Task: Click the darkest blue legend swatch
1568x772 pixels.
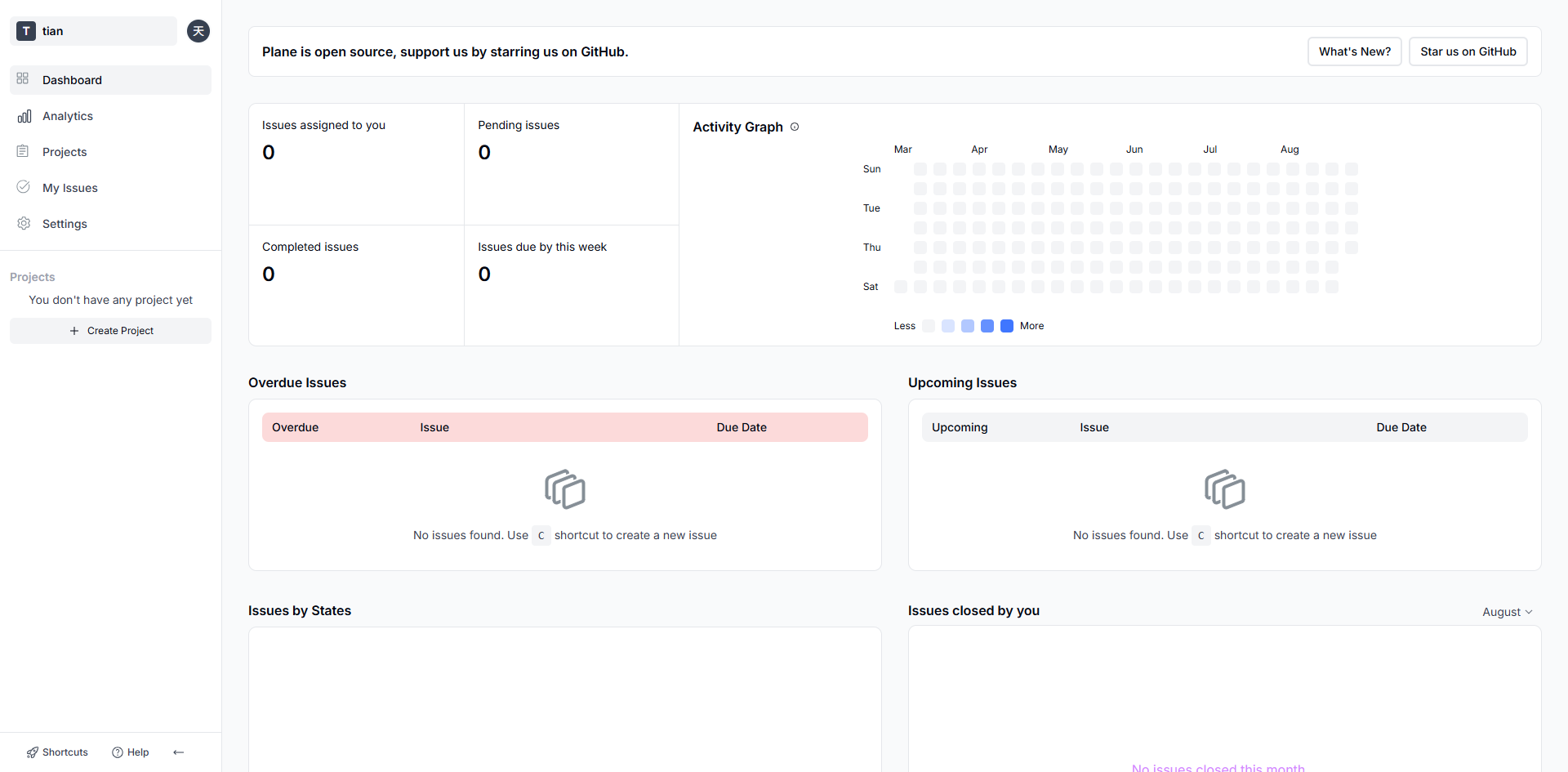Action: coord(1007,326)
